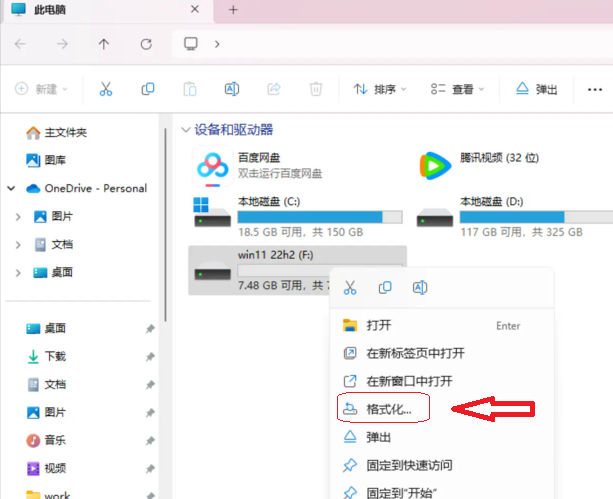The height and width of the screenshot is (499, 613).
Task: Click the sidebar vertical scrollbar
Action: (166, 225)
